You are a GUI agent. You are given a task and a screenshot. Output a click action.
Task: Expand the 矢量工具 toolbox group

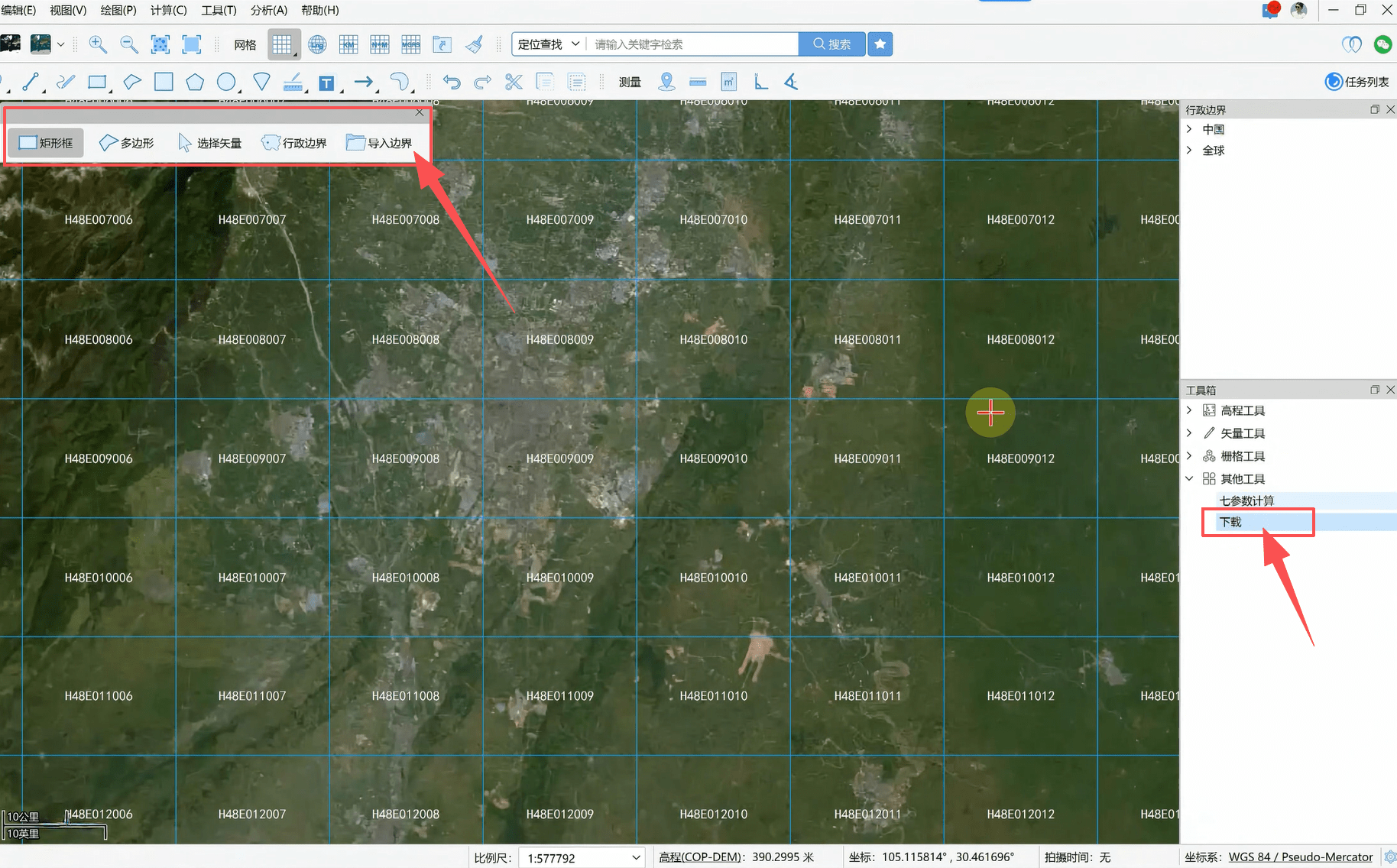1189,433
